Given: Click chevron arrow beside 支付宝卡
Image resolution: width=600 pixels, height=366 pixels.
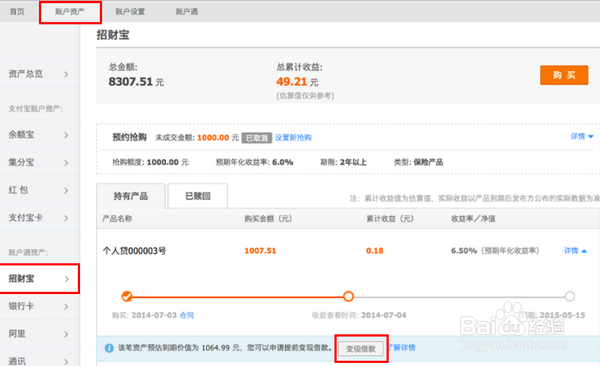Looking at the screenshot, I should tap(66, 218).
